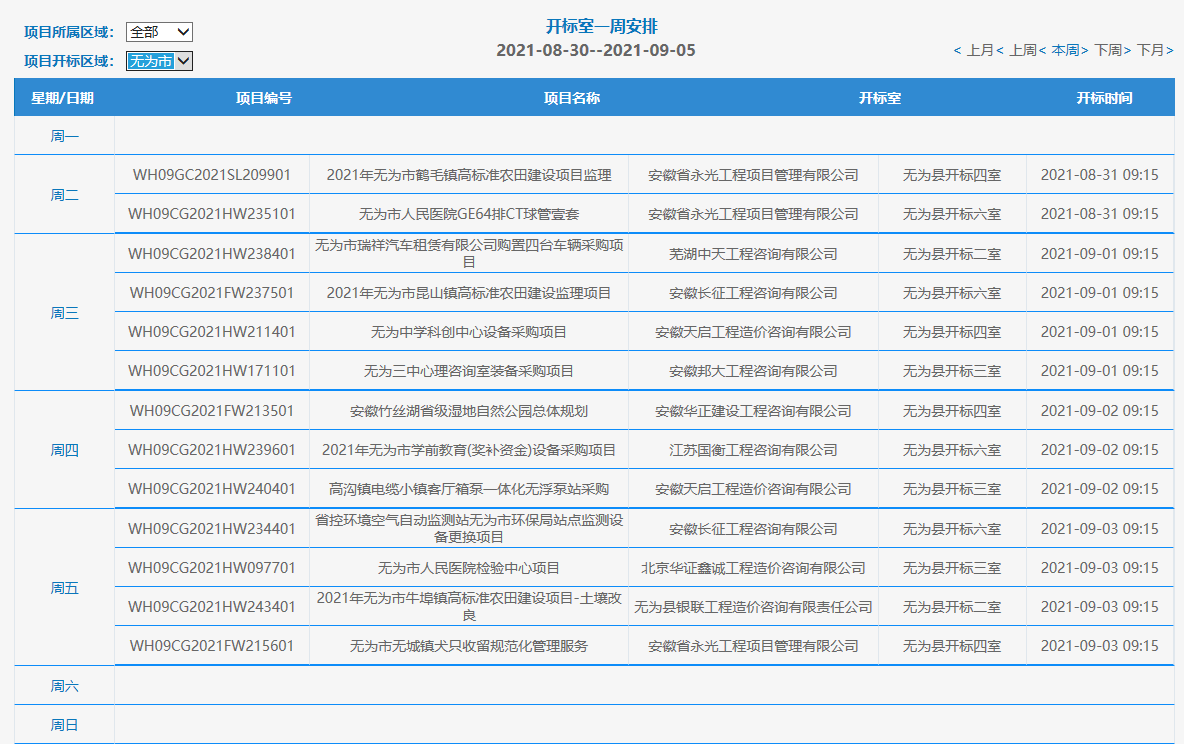
Task: Click the 开标室 column header
Action: click(880, 98)
